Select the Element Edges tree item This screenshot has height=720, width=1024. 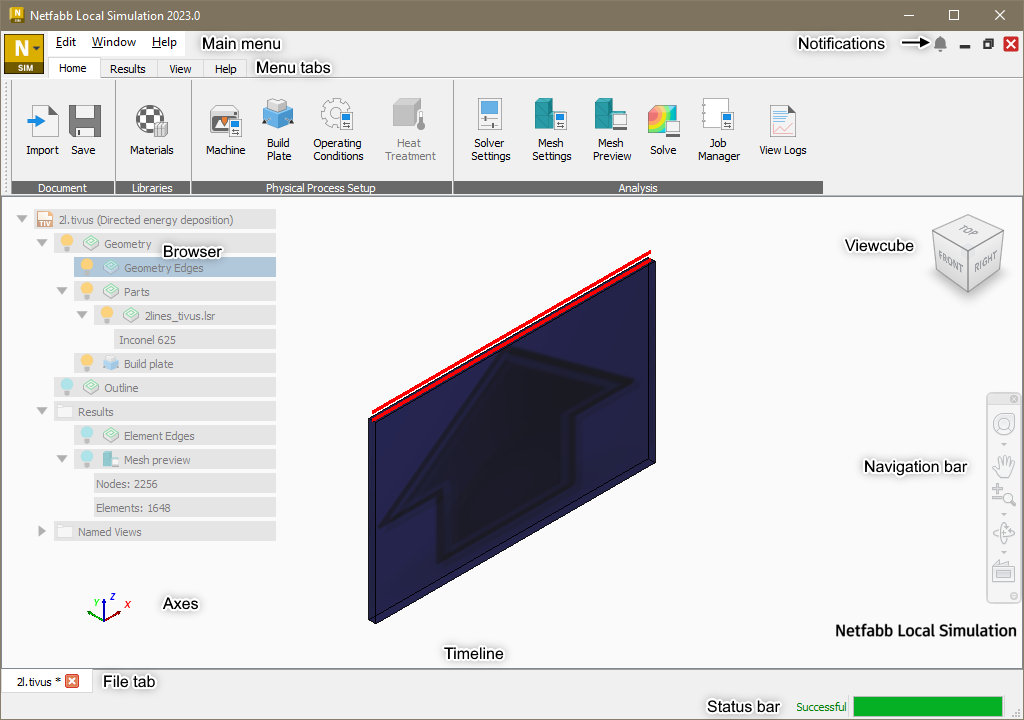(x=174, y=435)
